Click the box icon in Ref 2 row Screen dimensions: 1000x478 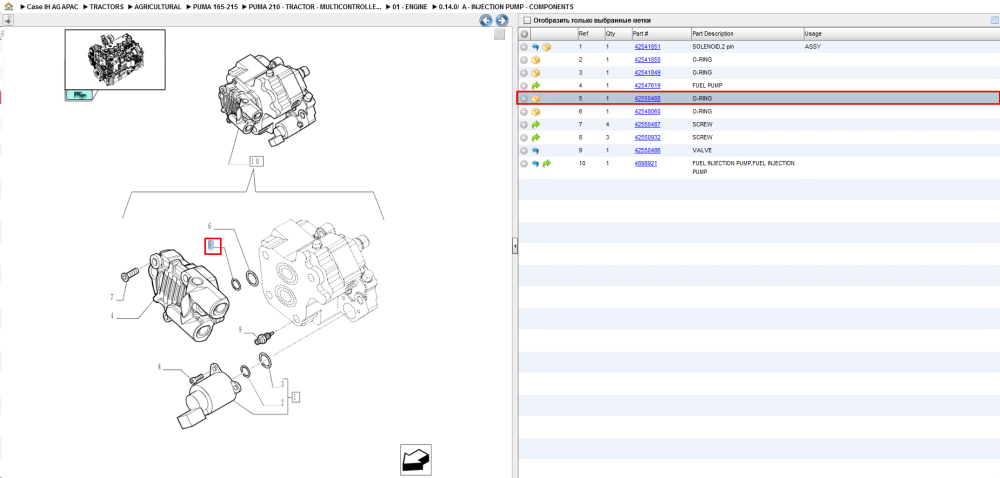coord(536,60)
